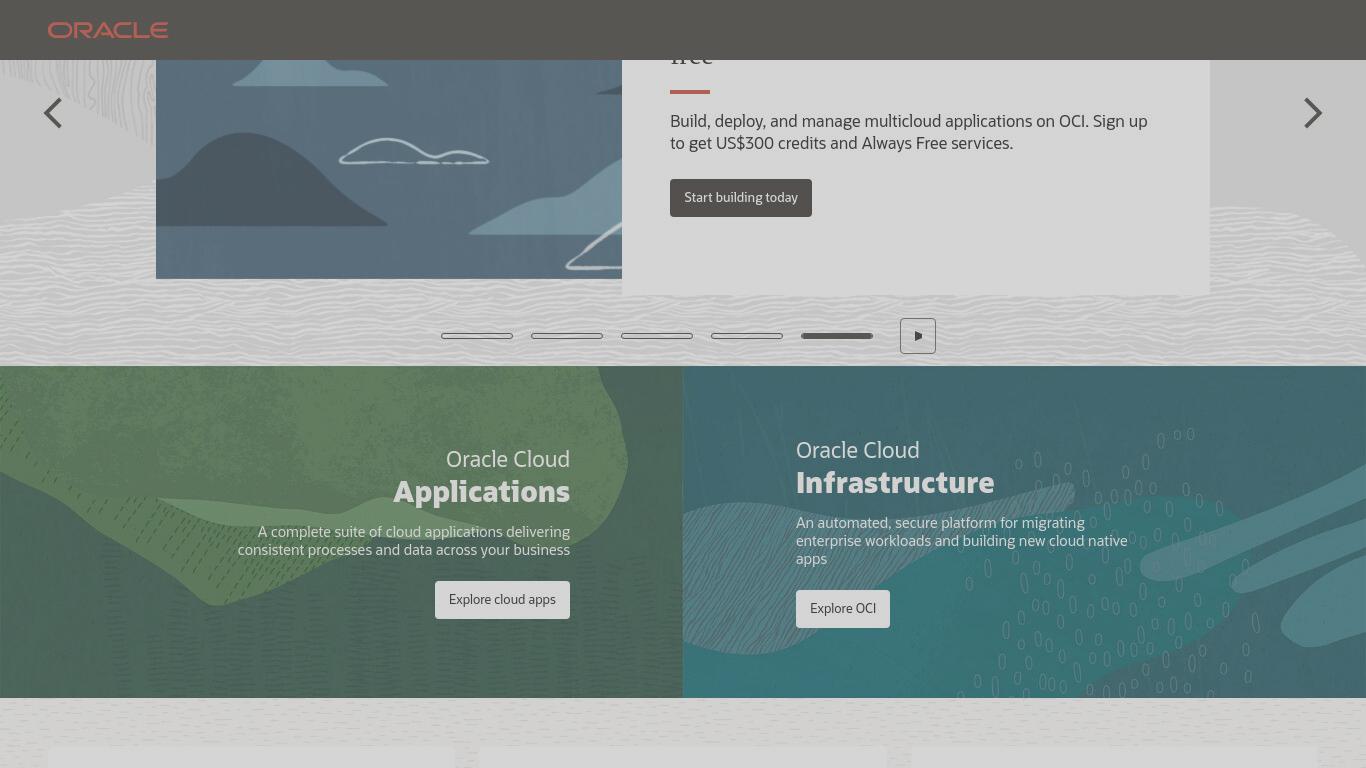Screen dimensions: 1366x768
Task: Select the fourth carousel slide indicator
Action: pos(747,336)
